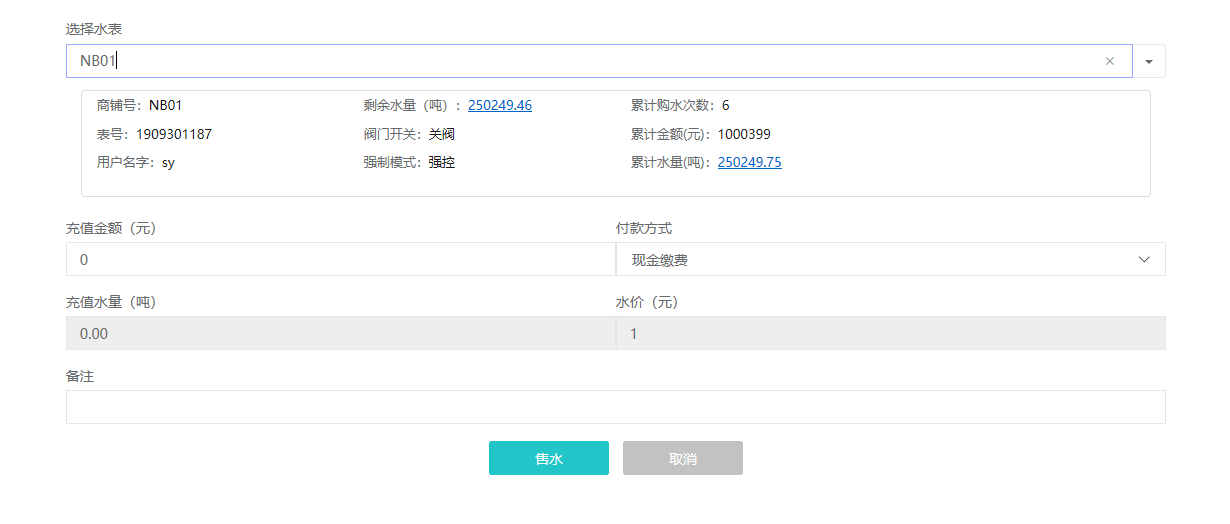The image size is (1230, 524).
Task: Clear the NB01 water meter selection
Action: [1109, 61]
